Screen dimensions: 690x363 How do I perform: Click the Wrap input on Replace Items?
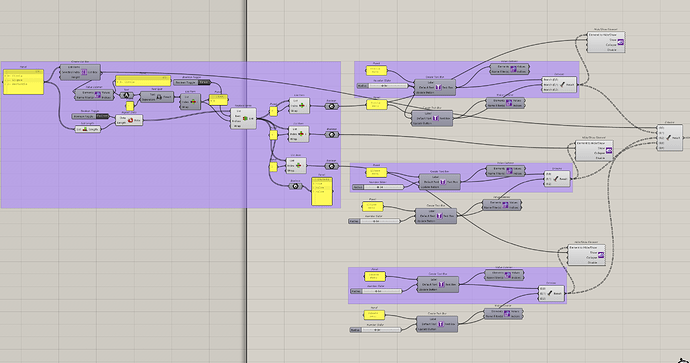coord(237,126)
